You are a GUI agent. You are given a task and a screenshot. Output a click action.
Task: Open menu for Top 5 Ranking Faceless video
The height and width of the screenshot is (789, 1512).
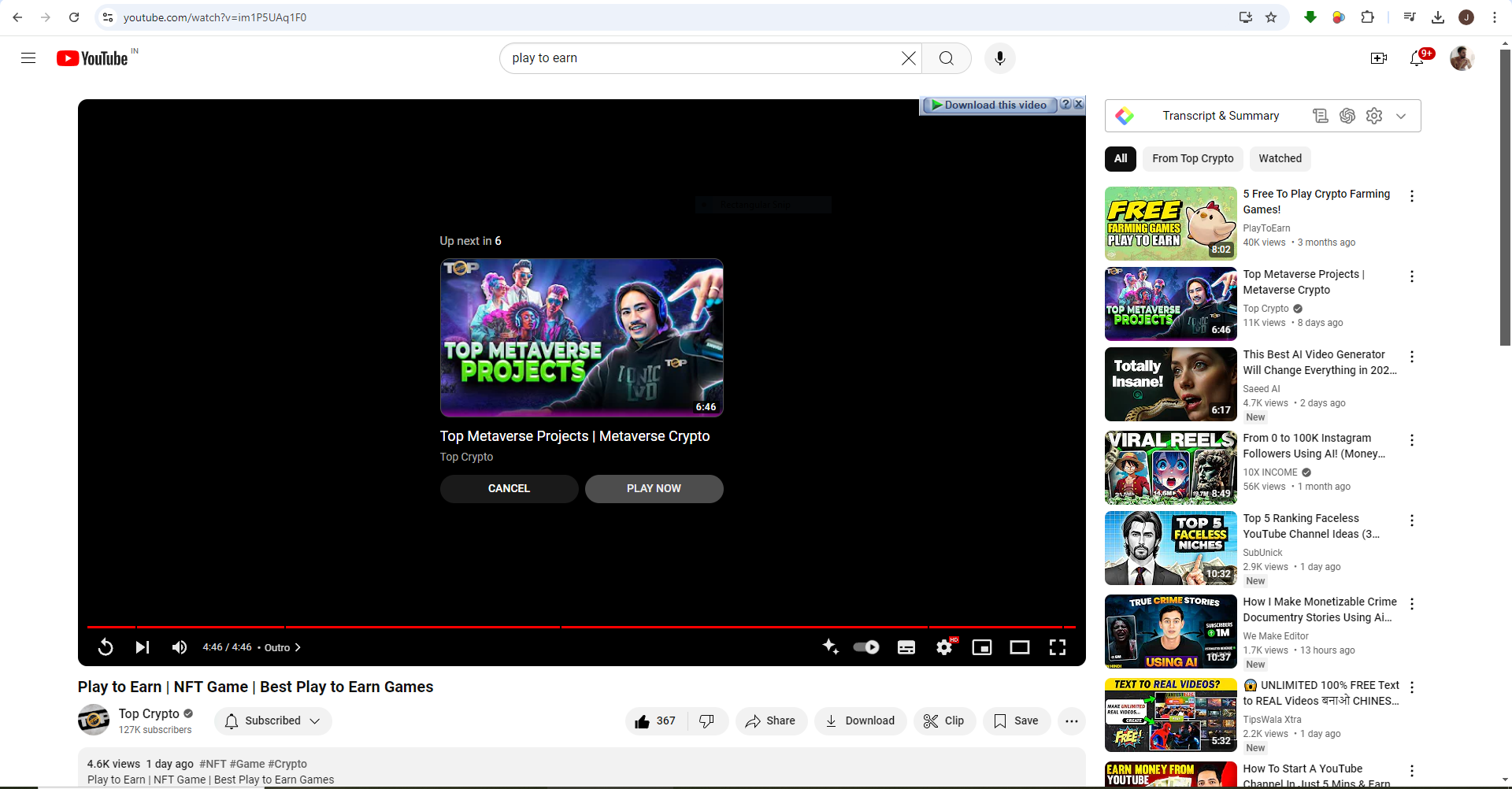point(1412,520)
